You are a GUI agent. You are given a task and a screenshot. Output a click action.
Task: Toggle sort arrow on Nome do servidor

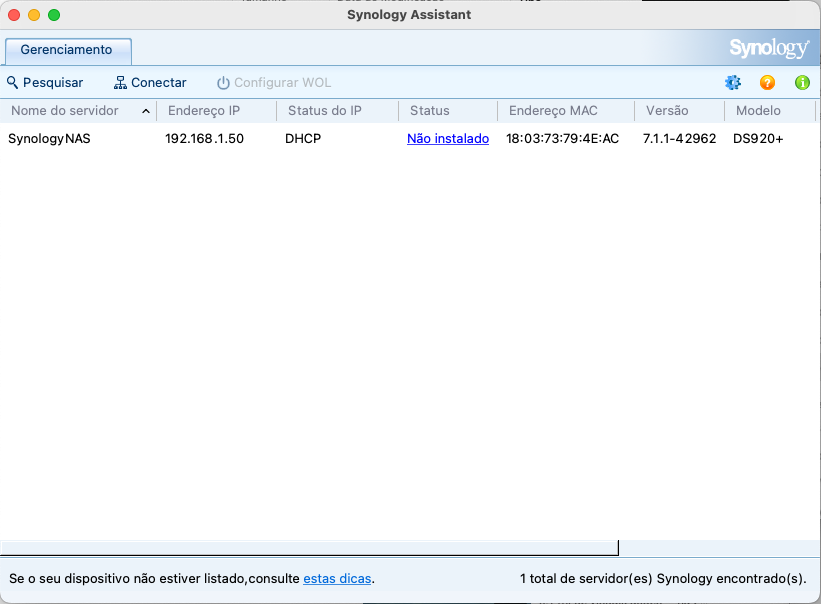(x=146, y=111)
